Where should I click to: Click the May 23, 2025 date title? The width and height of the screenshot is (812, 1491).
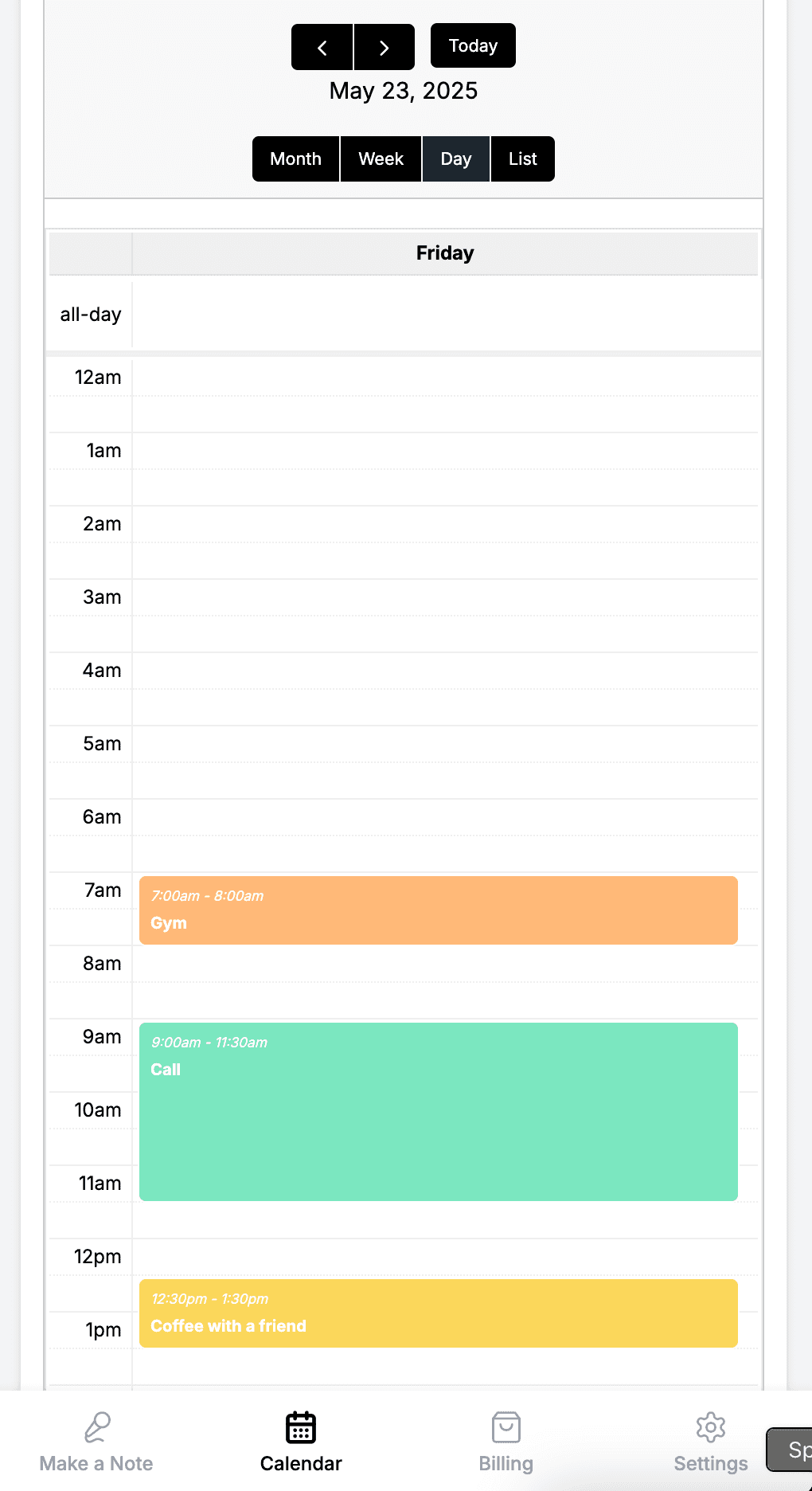(x=404, y=91)
